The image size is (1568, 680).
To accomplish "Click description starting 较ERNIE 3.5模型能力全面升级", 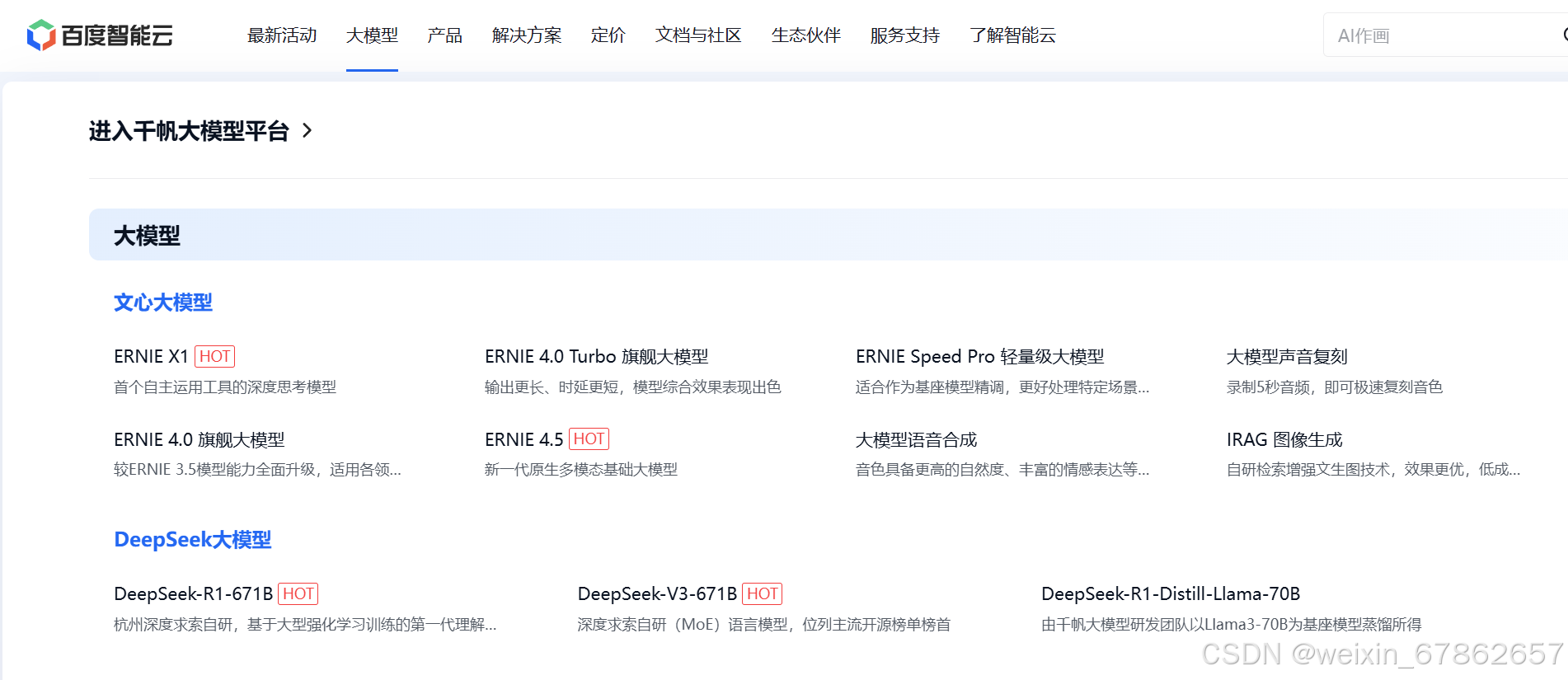I will click(257, 470).
